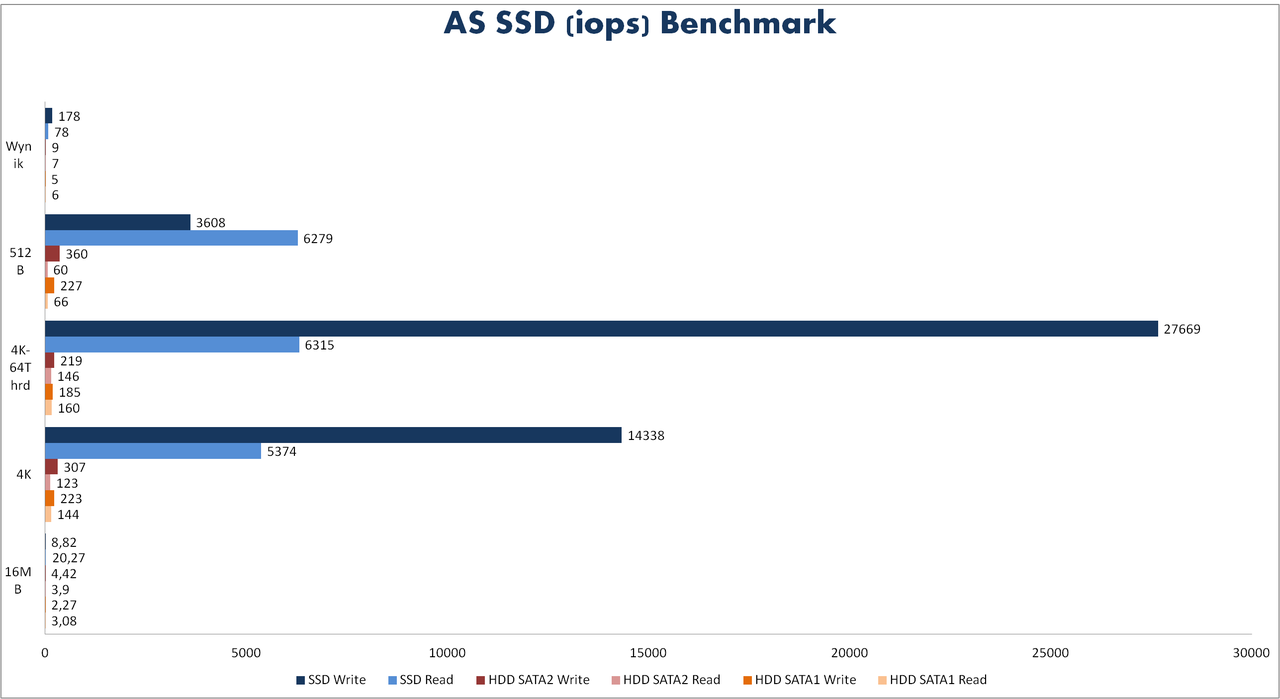Click the HDD SATA1 Write legend label
1280x699 pixels.
(805, 680)
